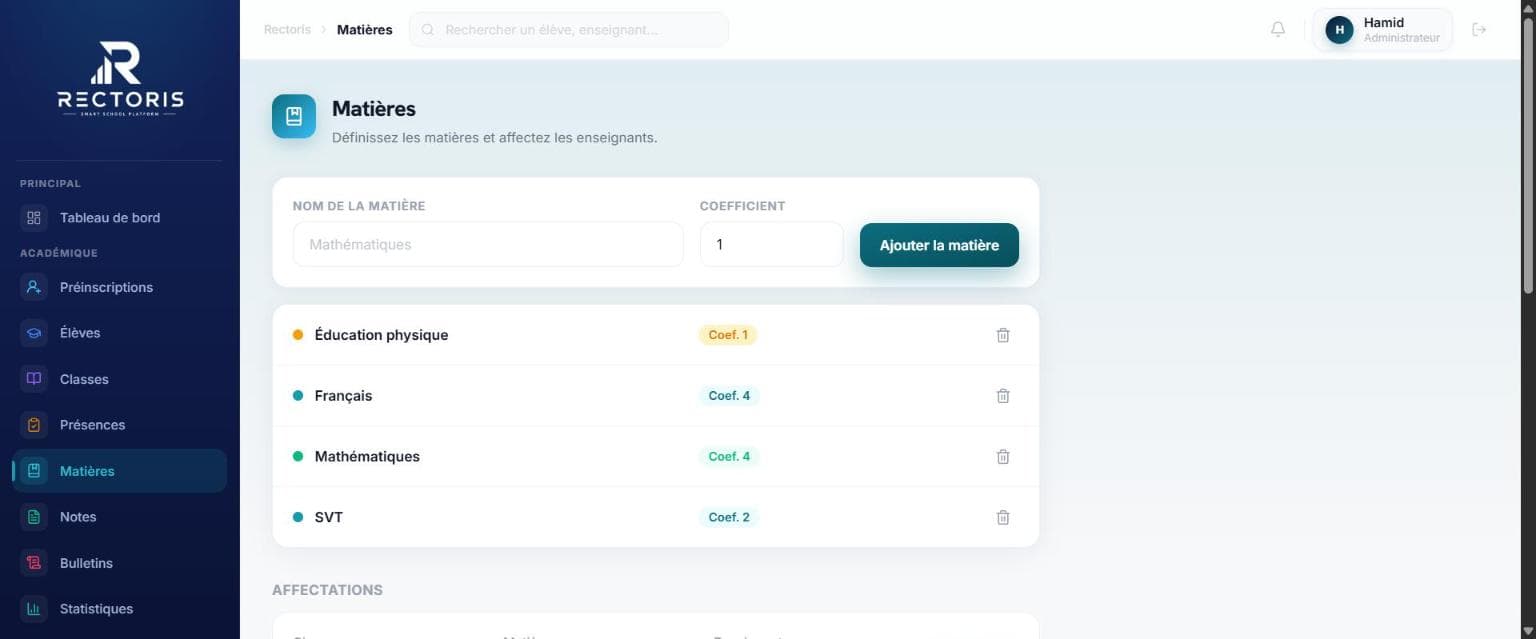The width and height of the screenshot is (1536, 639).
Task: Select the Matières menu entry
Action: tap(120, 471)
